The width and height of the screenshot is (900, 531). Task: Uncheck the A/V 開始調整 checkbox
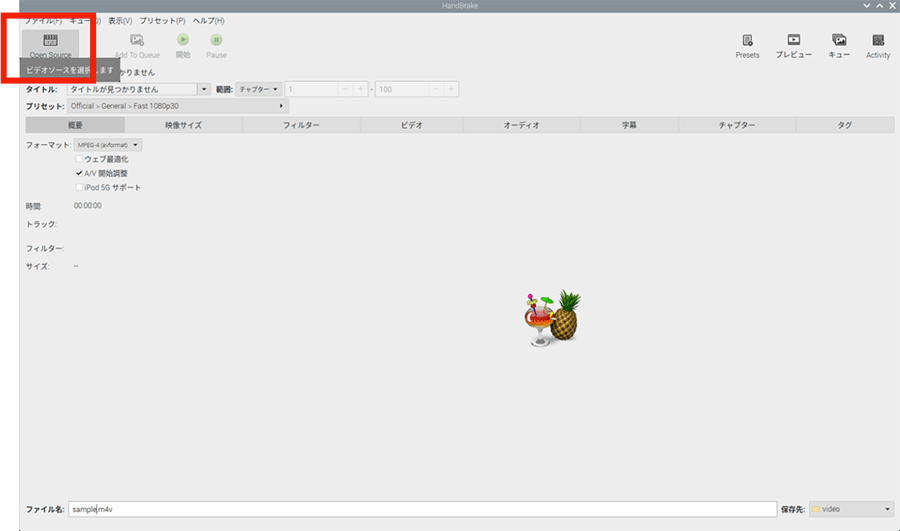pos(79,173)
